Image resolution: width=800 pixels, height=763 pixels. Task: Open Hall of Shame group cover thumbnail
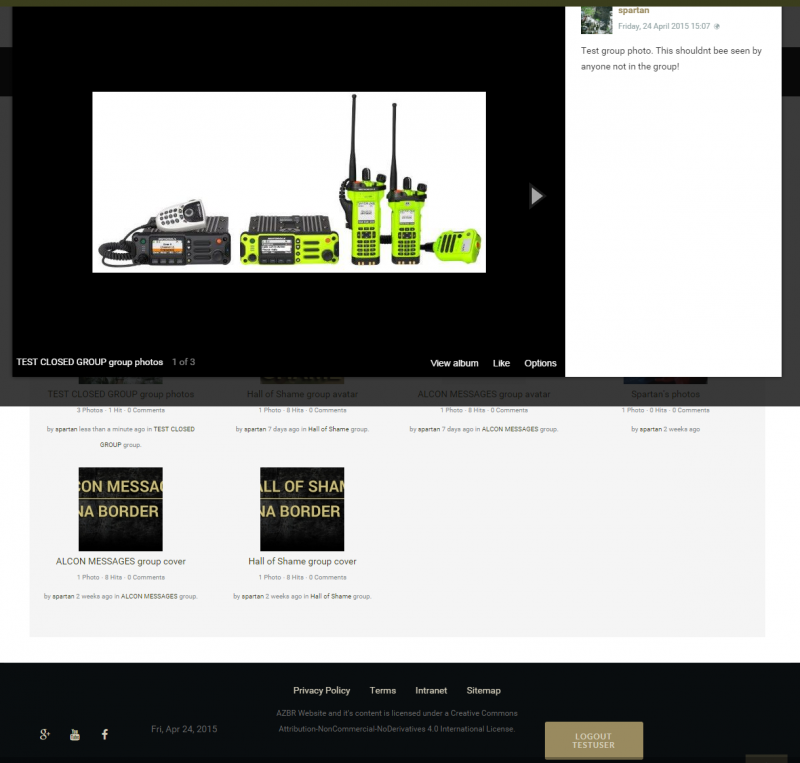[x=302, y=509]
